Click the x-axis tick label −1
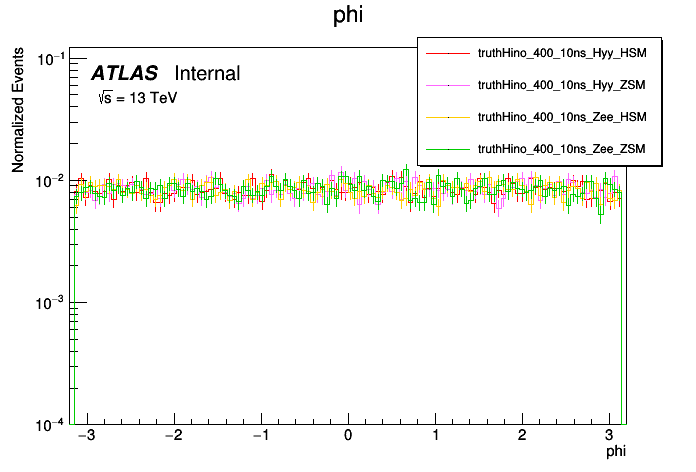Screen dimensions: 696x472 click(x=260, y=436)
